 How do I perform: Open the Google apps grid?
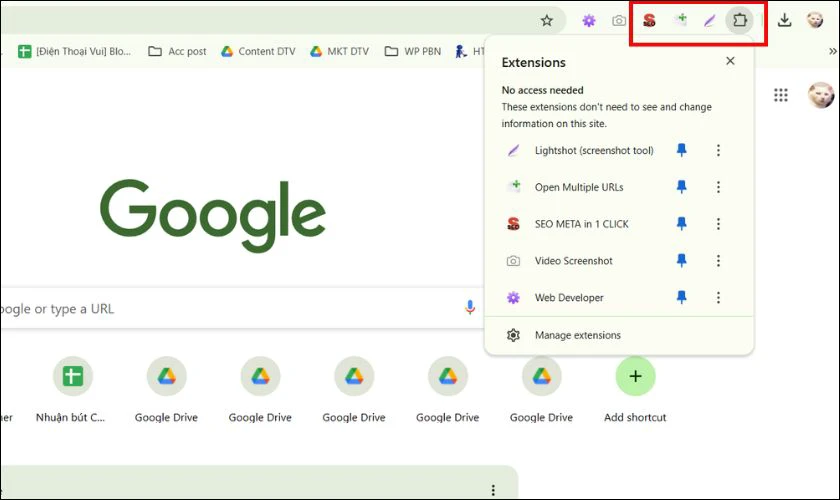coord(781,95)
